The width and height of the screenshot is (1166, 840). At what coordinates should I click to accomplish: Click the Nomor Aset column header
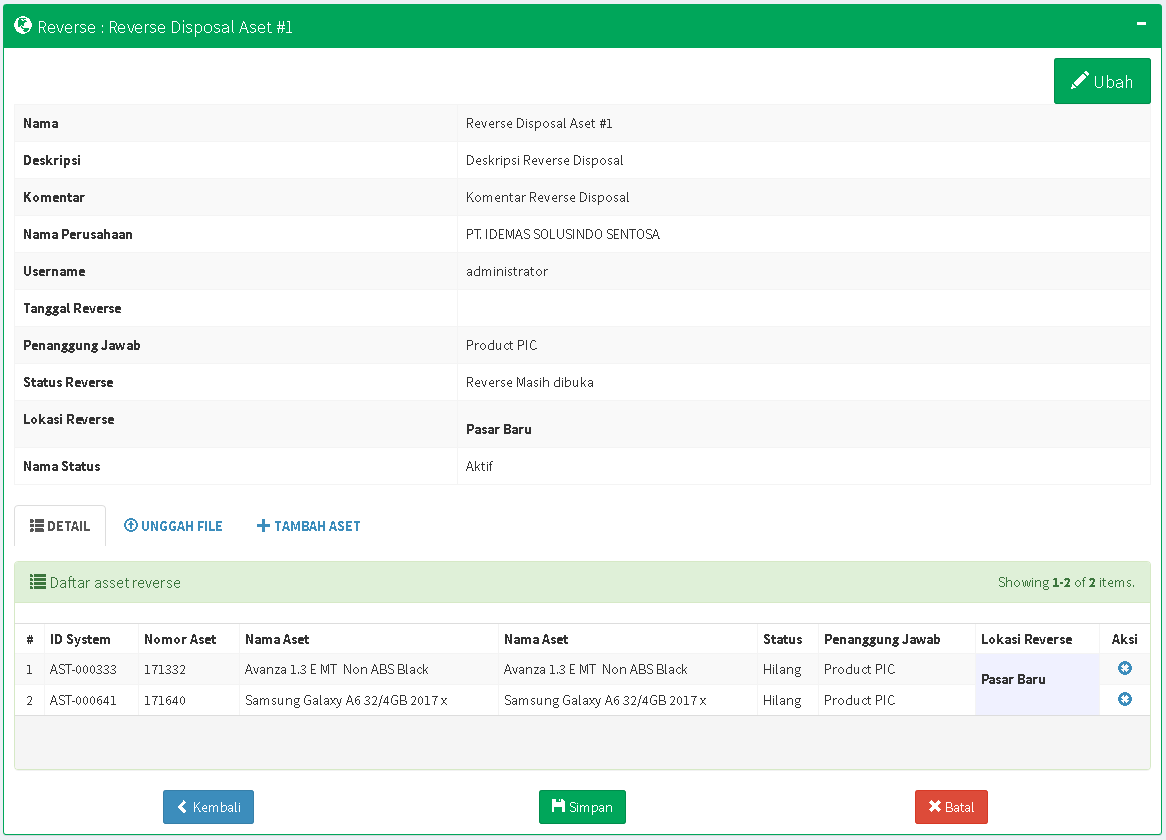tap(180, 639)
